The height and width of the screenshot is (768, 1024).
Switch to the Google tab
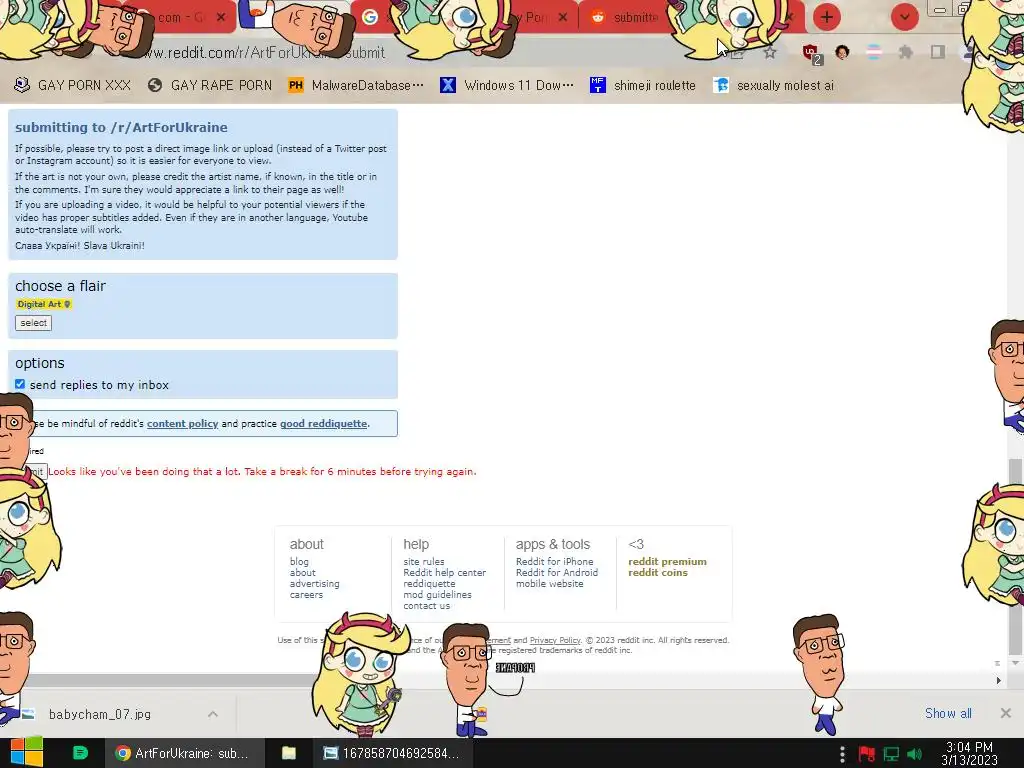tap(370, 17)
